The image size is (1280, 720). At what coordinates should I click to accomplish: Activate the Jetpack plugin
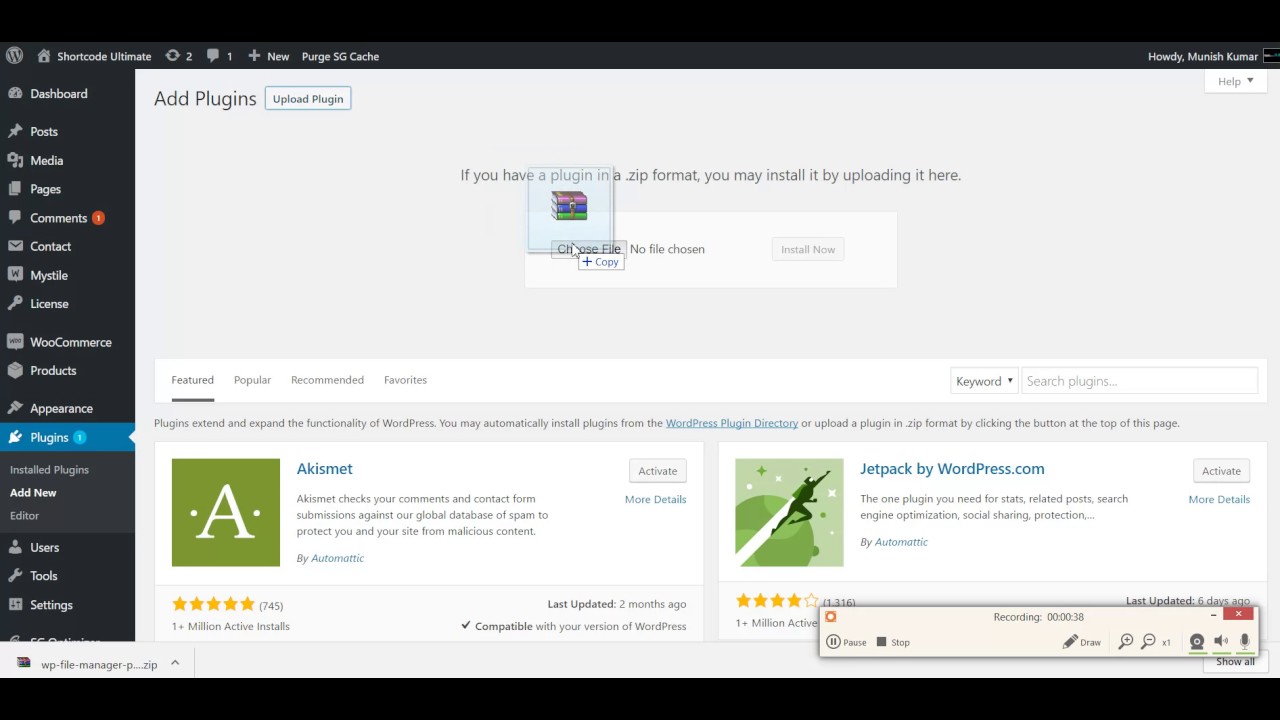pos(1221,471)
